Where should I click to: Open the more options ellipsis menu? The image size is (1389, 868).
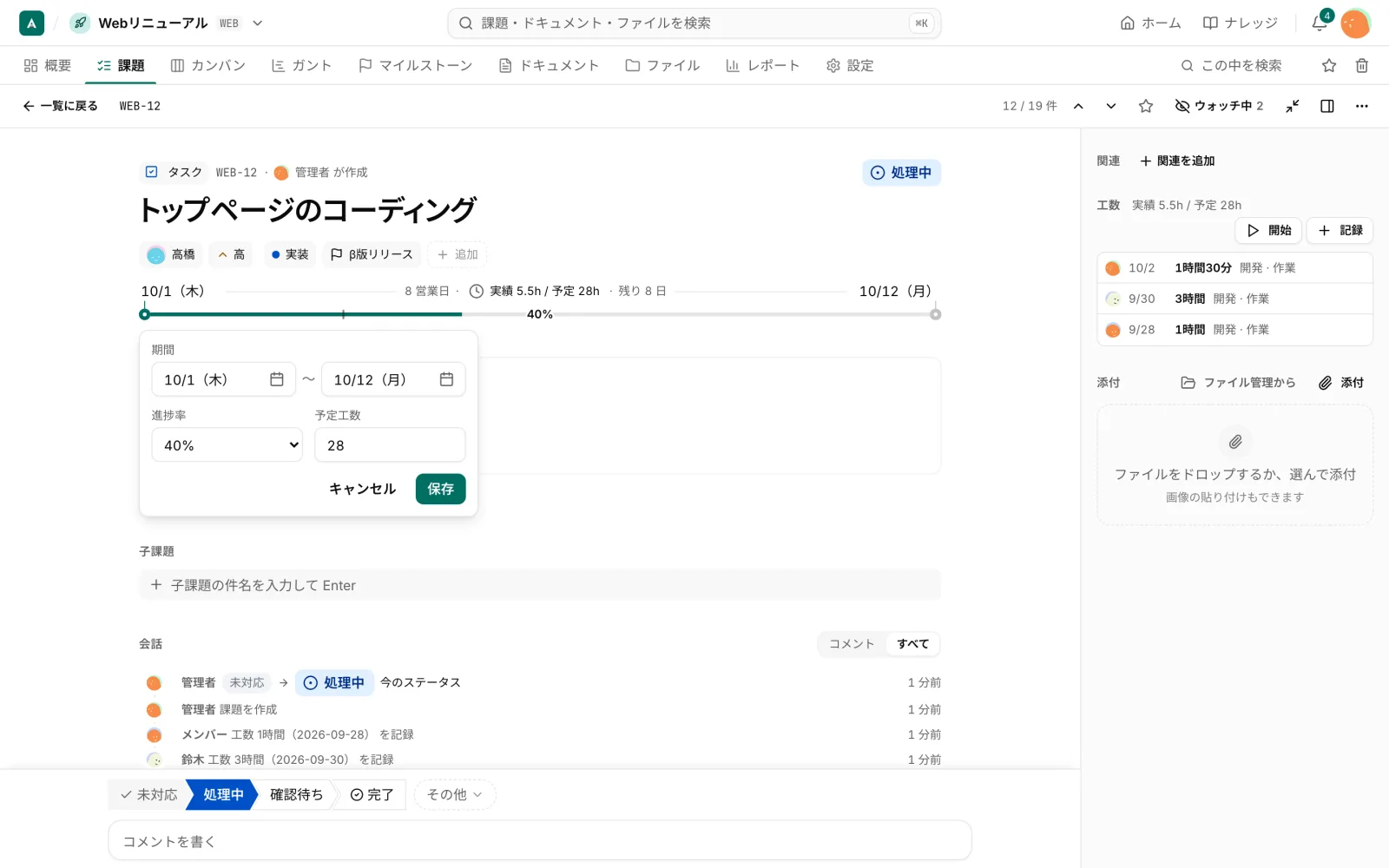pos(1362,106)
